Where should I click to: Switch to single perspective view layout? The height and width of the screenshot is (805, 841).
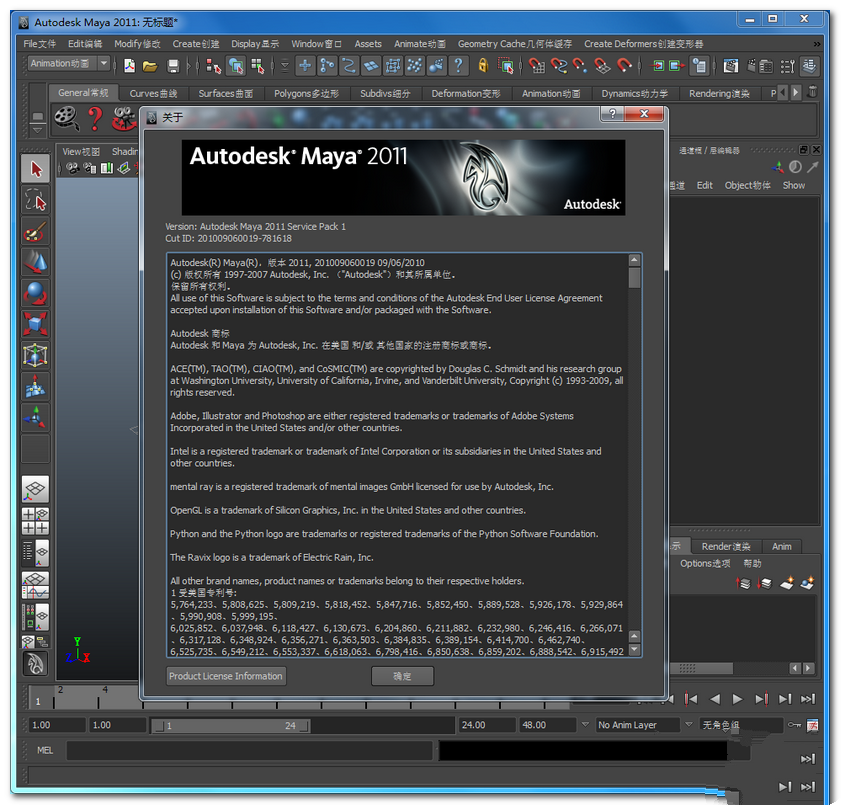pos(35,489)
